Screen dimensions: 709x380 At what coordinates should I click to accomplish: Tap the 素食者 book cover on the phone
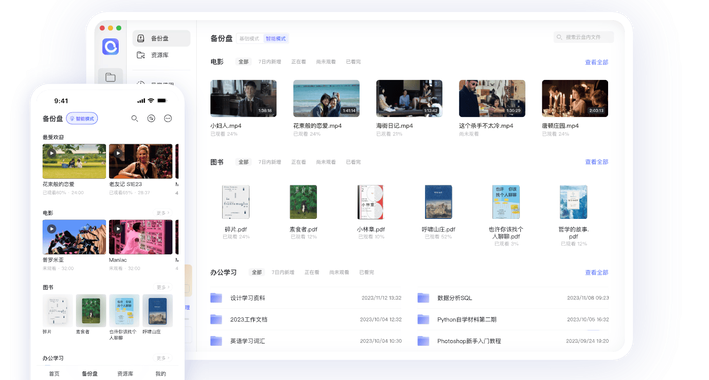[x=91, y=310]
